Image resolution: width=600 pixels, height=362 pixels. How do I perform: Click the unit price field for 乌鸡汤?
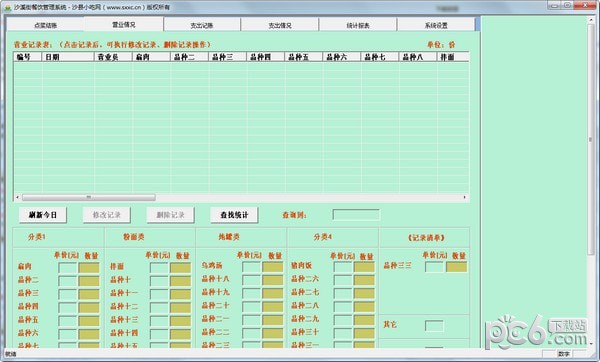(x=251, y=267)
